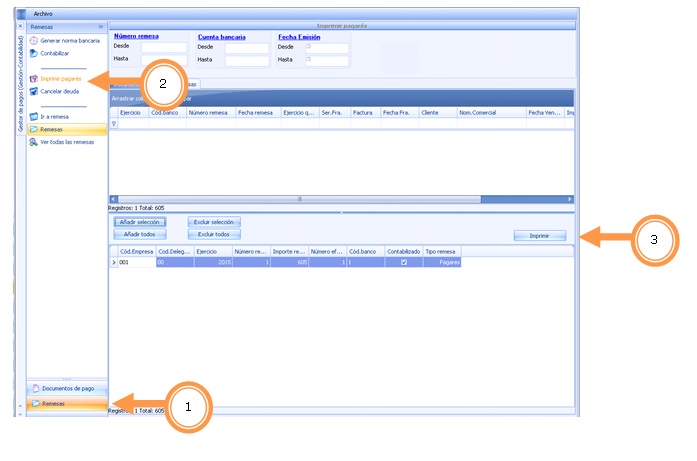The width and height of the screenshot is (697, 461).
Task: Click the Generar norma bancaria icon
Action: 34,40
